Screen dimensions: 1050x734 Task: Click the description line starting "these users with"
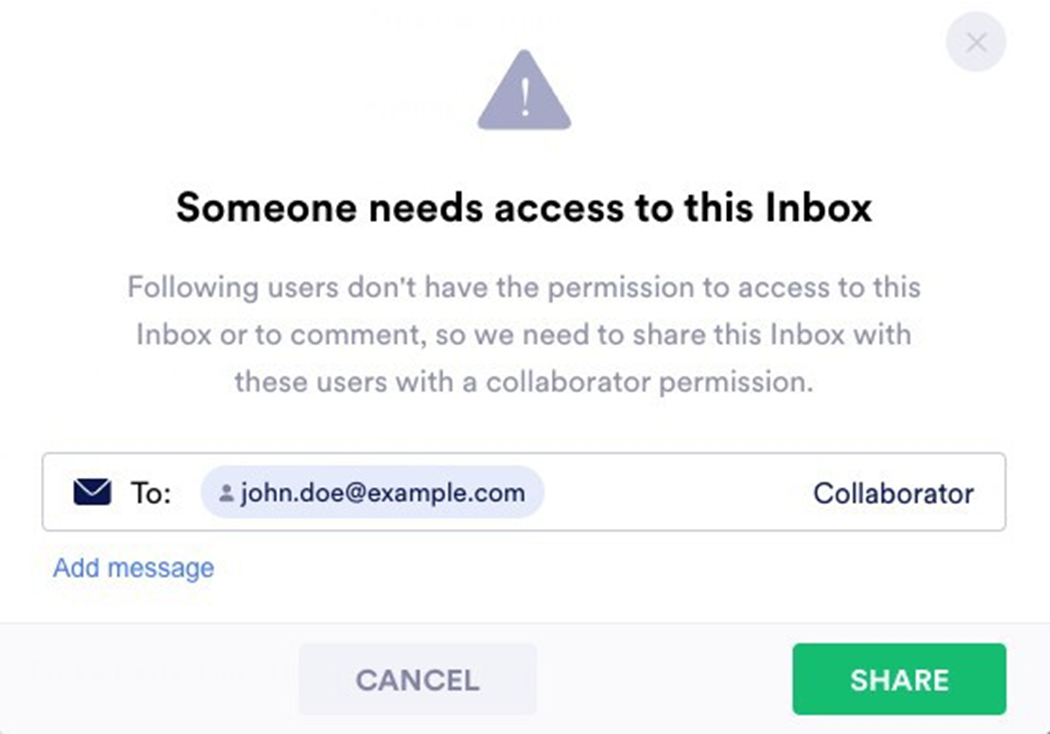pos(524,381)
